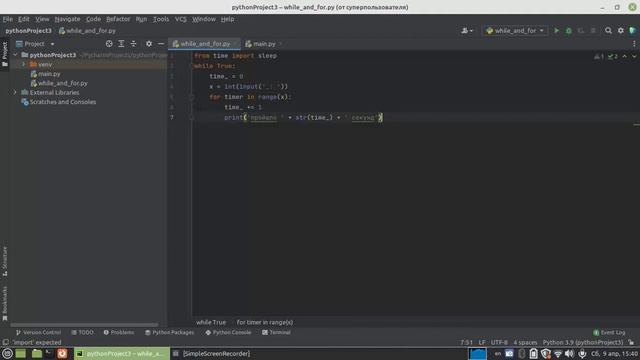Image resolution: width=640 pixels, height=360 pixels.
Task: Open the Edit menu
Action: (24, 19)
